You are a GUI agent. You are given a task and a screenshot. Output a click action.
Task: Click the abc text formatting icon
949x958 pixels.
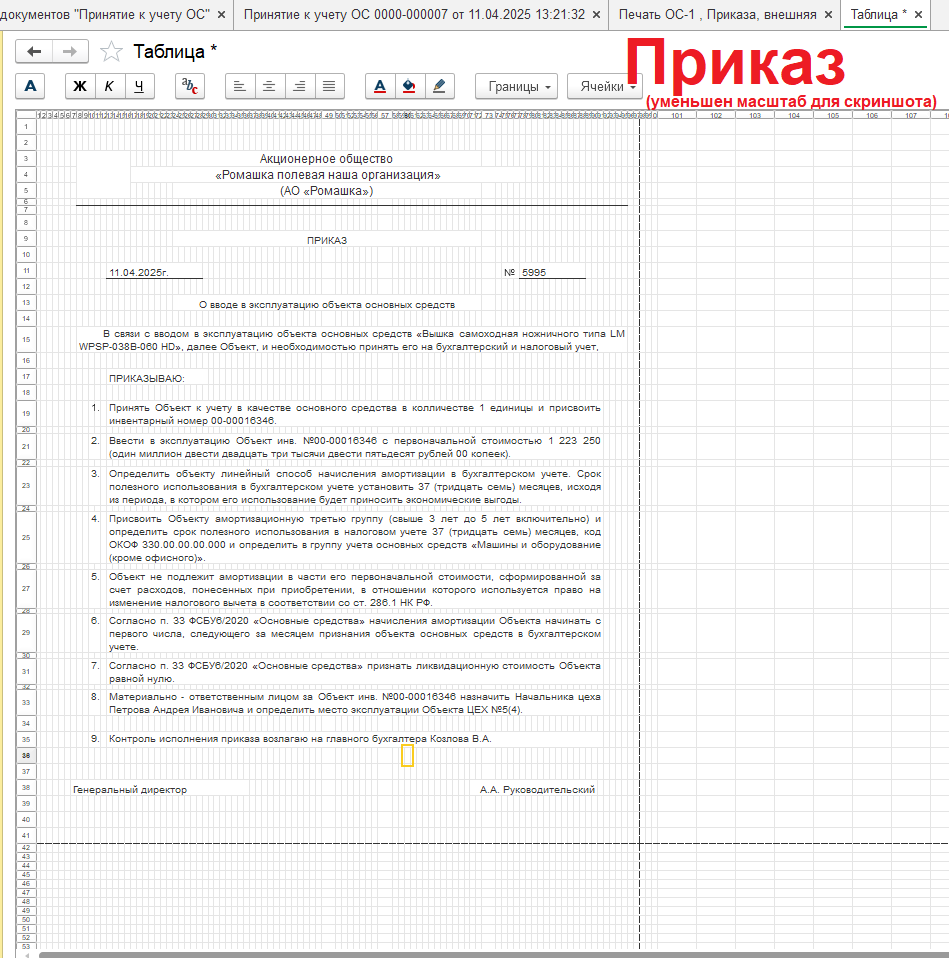(x=190, y=86)
